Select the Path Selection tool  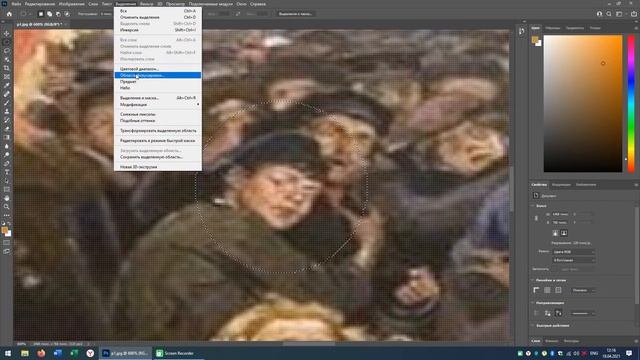click(7, 181)
